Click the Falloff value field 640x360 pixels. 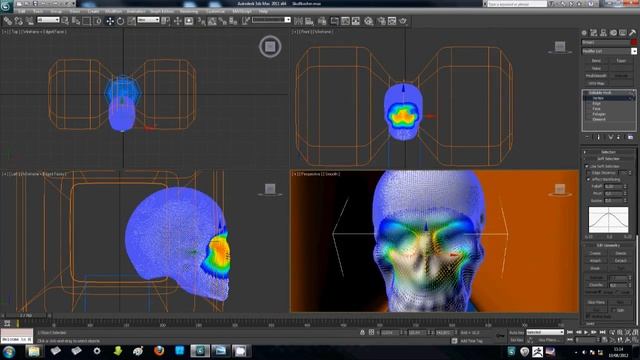pos(613,187)
